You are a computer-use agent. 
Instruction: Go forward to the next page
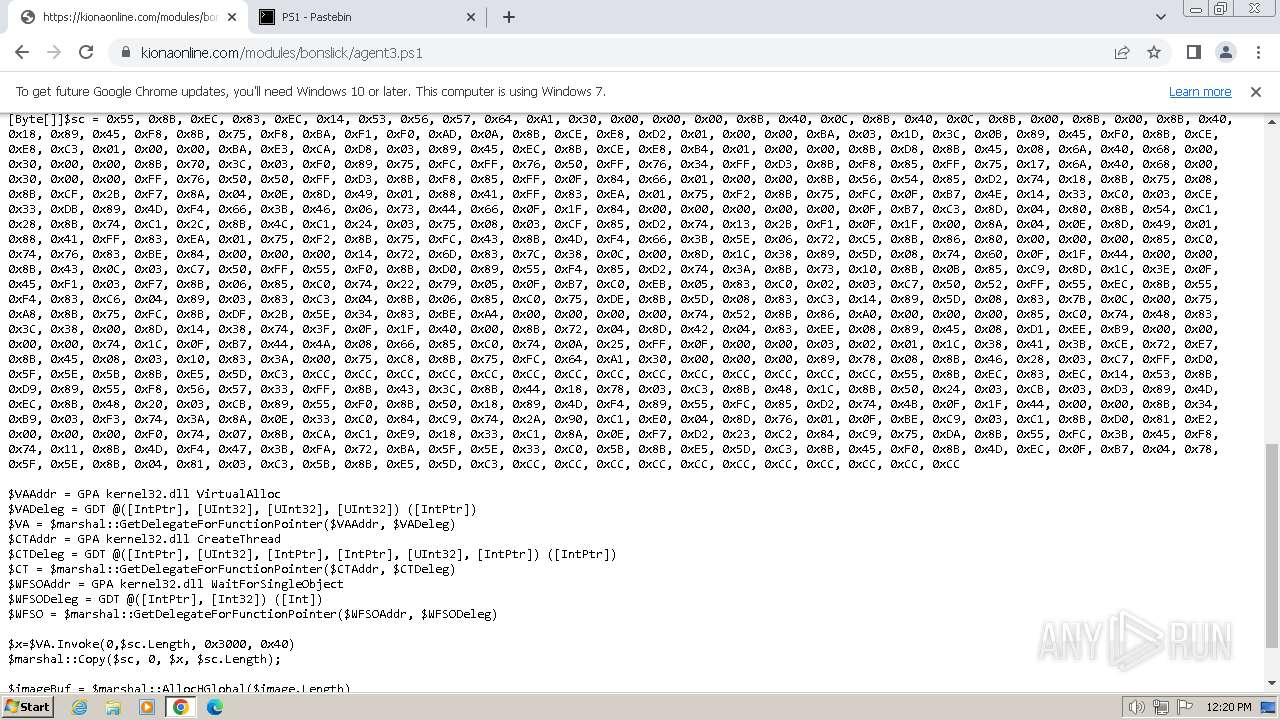pyautogui.click(x=54, y=52)
